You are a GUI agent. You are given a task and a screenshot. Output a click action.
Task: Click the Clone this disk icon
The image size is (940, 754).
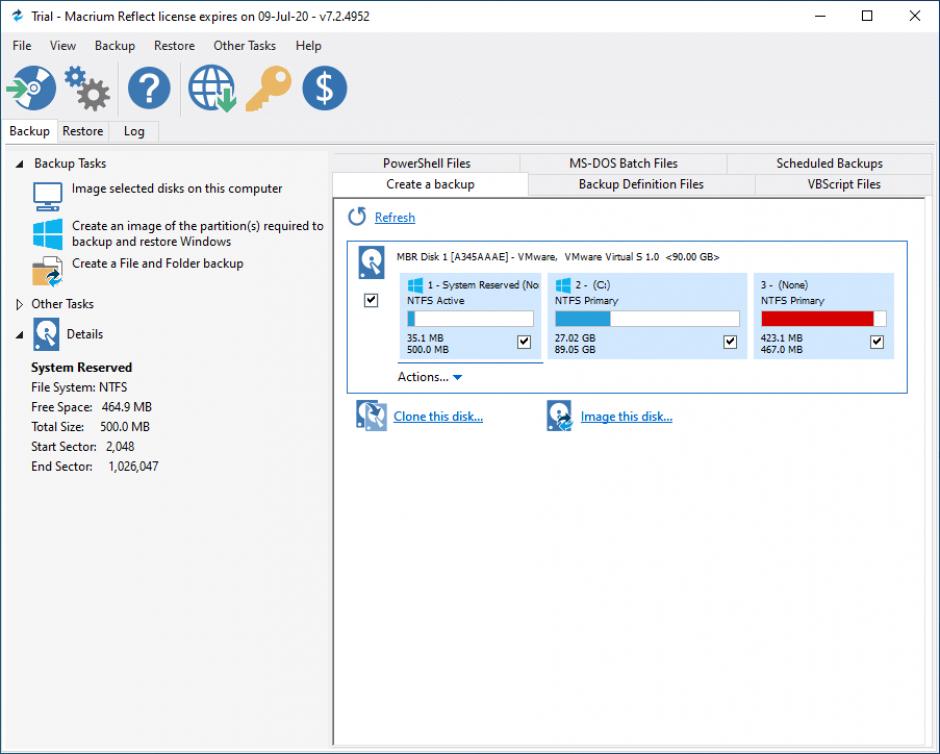(x=372, y=416)
